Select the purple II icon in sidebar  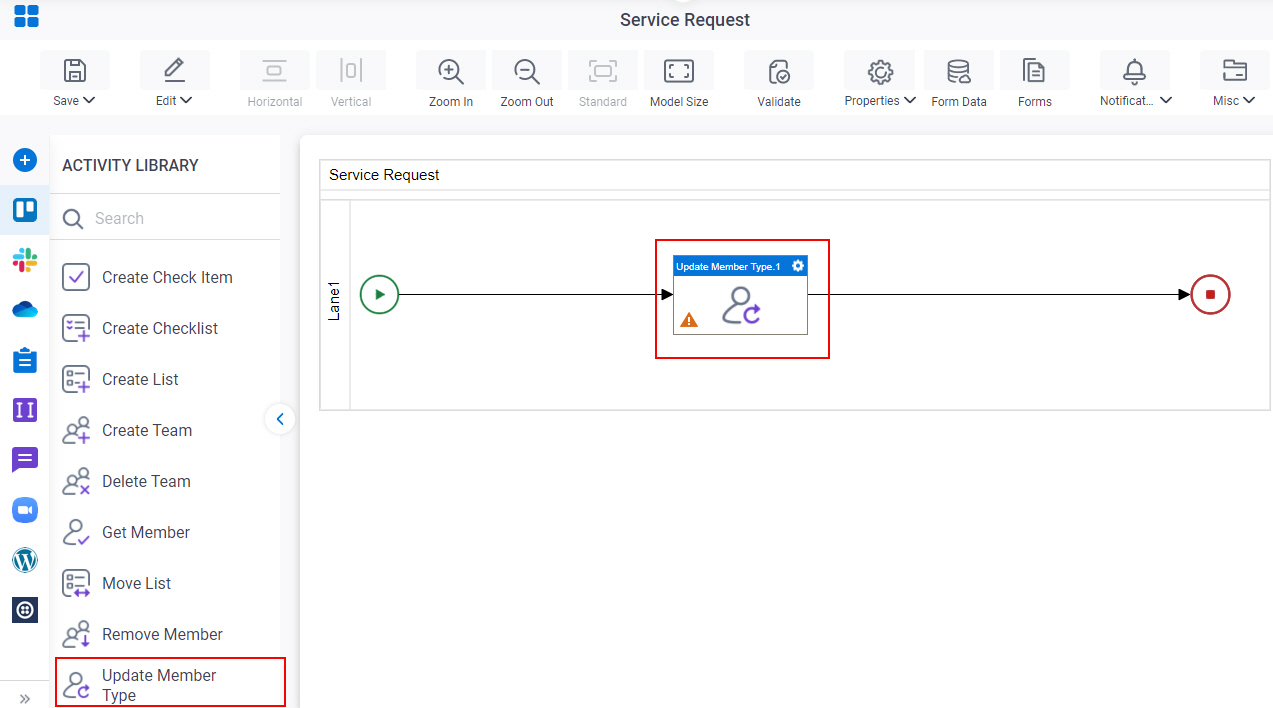tap(25, 410)
